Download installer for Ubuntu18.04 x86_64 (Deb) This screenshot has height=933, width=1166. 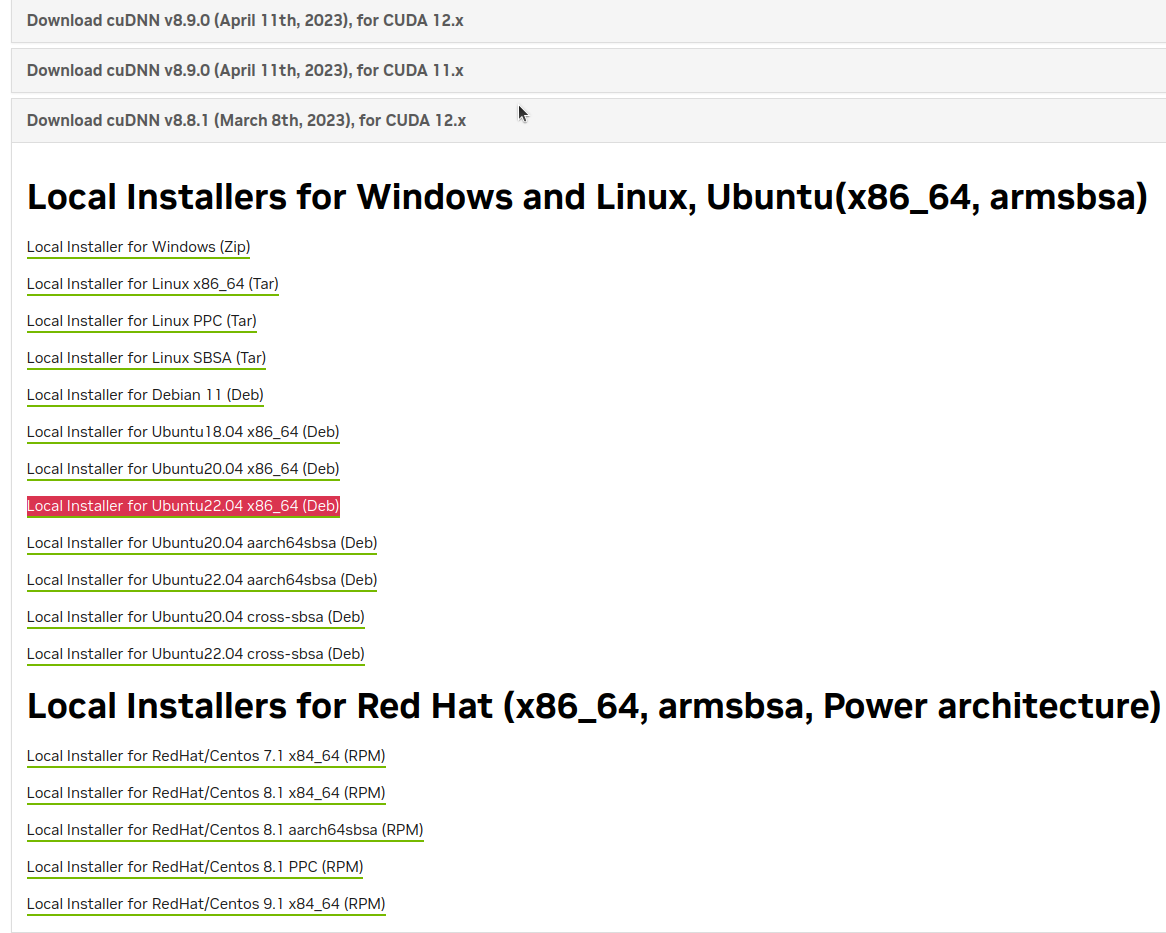(183, 432)
